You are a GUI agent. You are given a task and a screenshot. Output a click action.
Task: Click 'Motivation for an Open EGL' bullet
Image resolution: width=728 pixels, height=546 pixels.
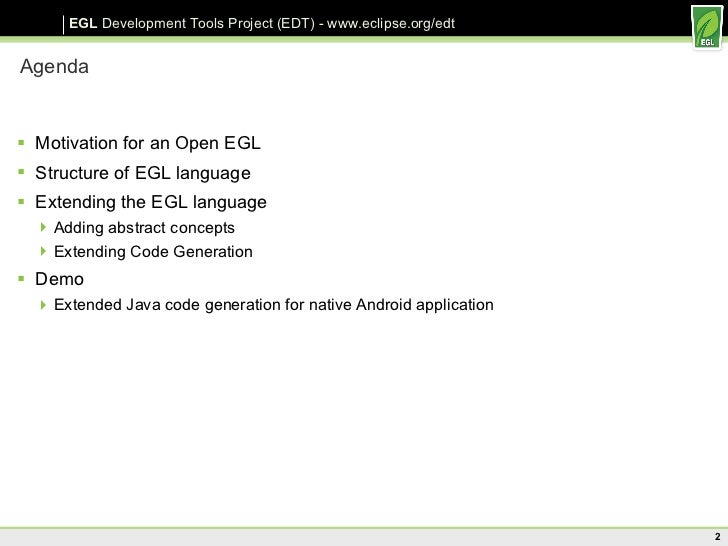[x=148, y=143]
